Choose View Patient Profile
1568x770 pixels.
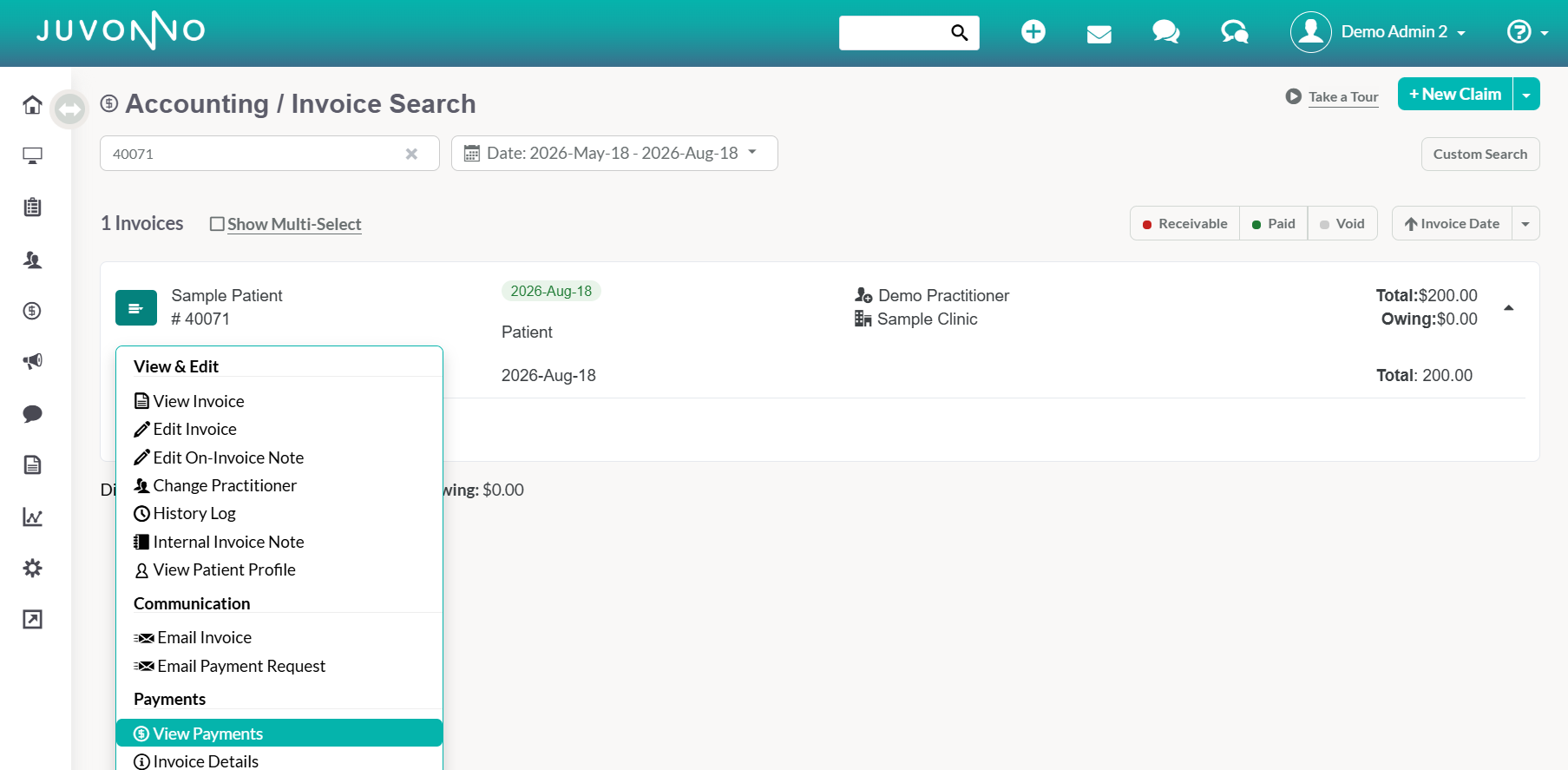279,569
